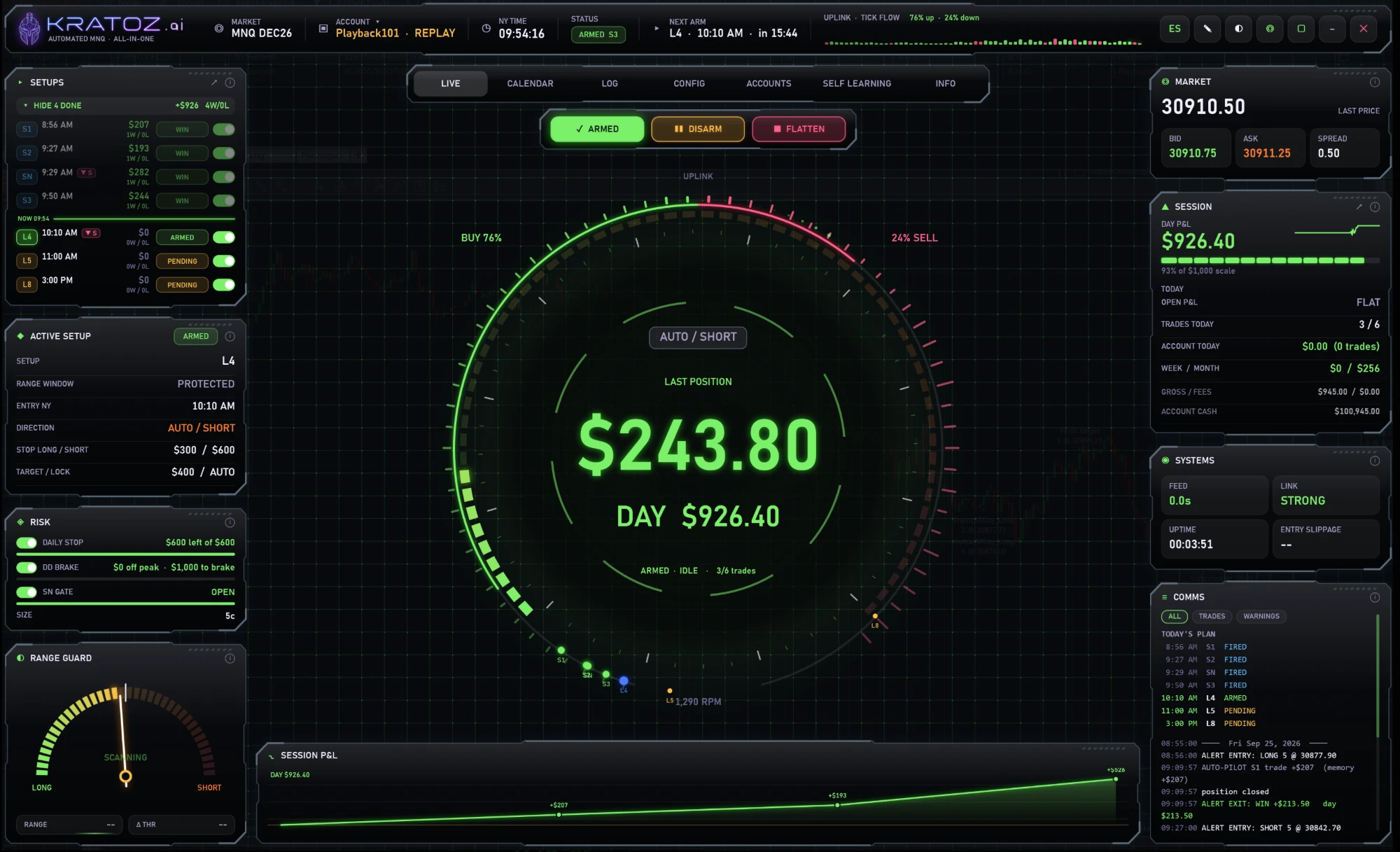Click the Day P&L progress scale bar
The image size is (1400, 852).
tap(1270, 260)
